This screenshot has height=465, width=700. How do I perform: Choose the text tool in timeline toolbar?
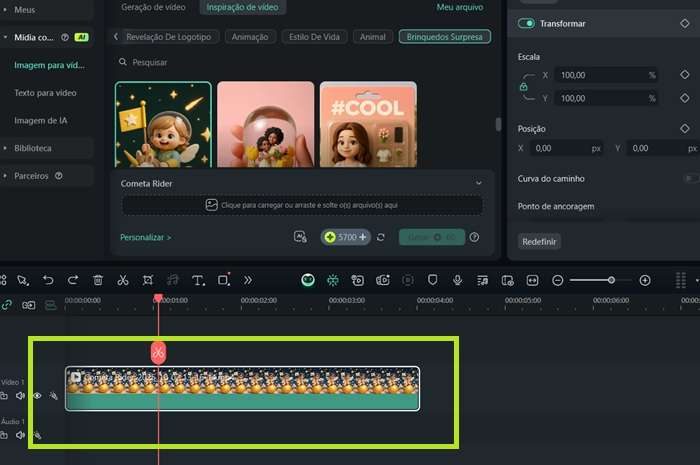click(198, 280)
